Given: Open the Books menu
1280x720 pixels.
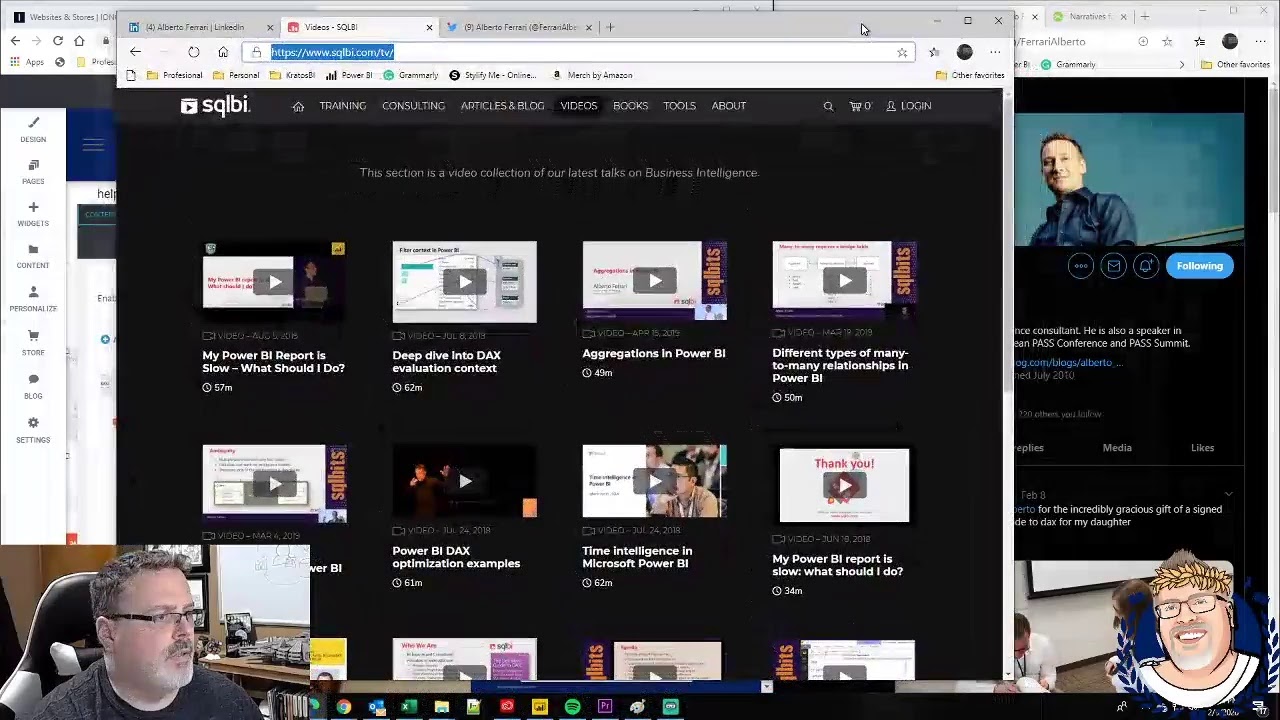Looking at the screenshot, I should click(x=630, y=106).
